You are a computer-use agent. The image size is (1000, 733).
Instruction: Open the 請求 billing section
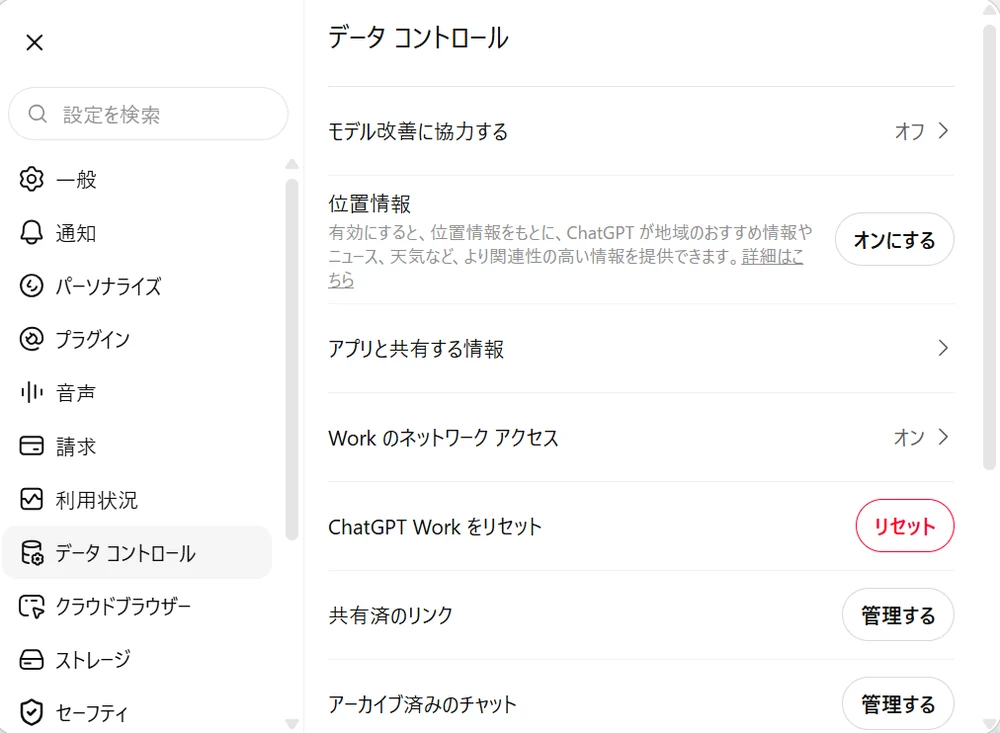[x=137, y=446]
